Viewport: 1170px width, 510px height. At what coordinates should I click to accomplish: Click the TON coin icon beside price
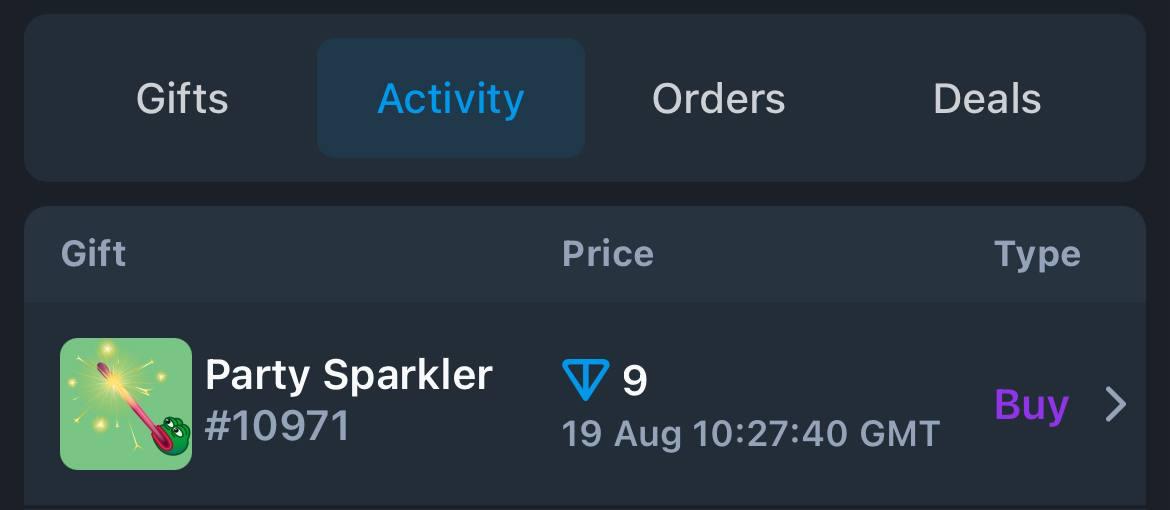(x=586, y=379)
